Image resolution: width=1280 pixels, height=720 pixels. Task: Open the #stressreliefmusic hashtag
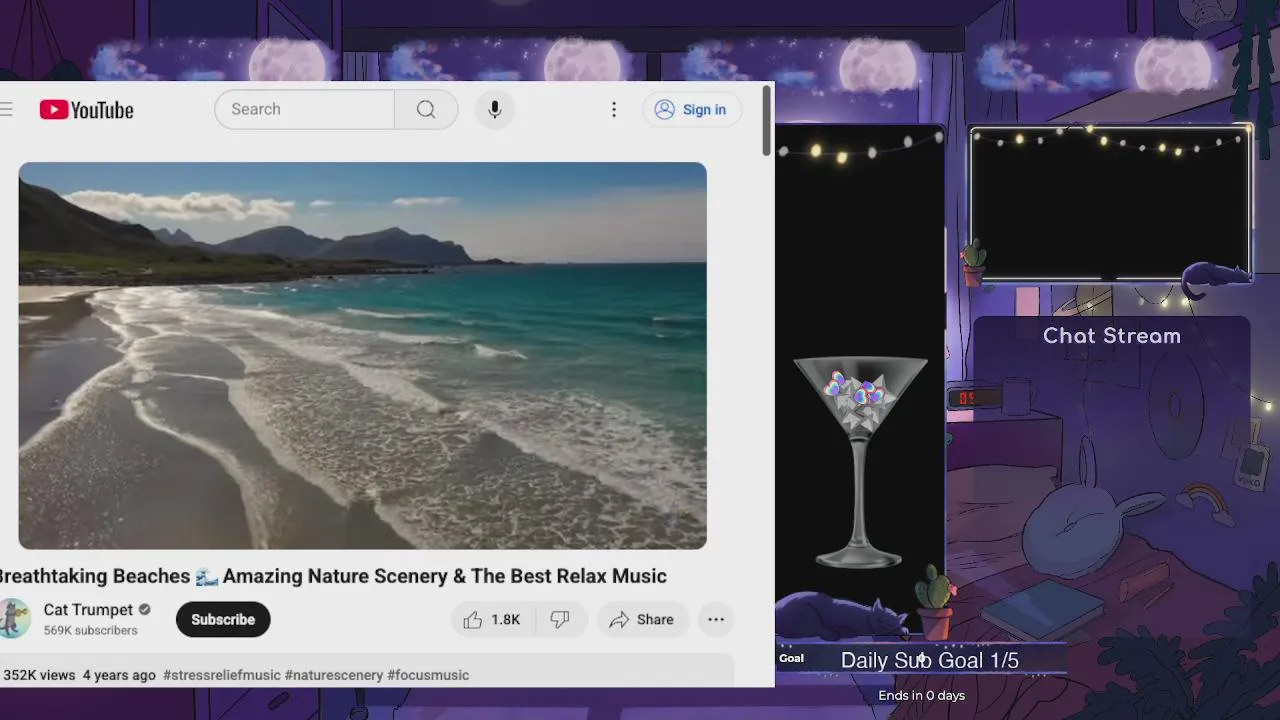tap(222, 675)
